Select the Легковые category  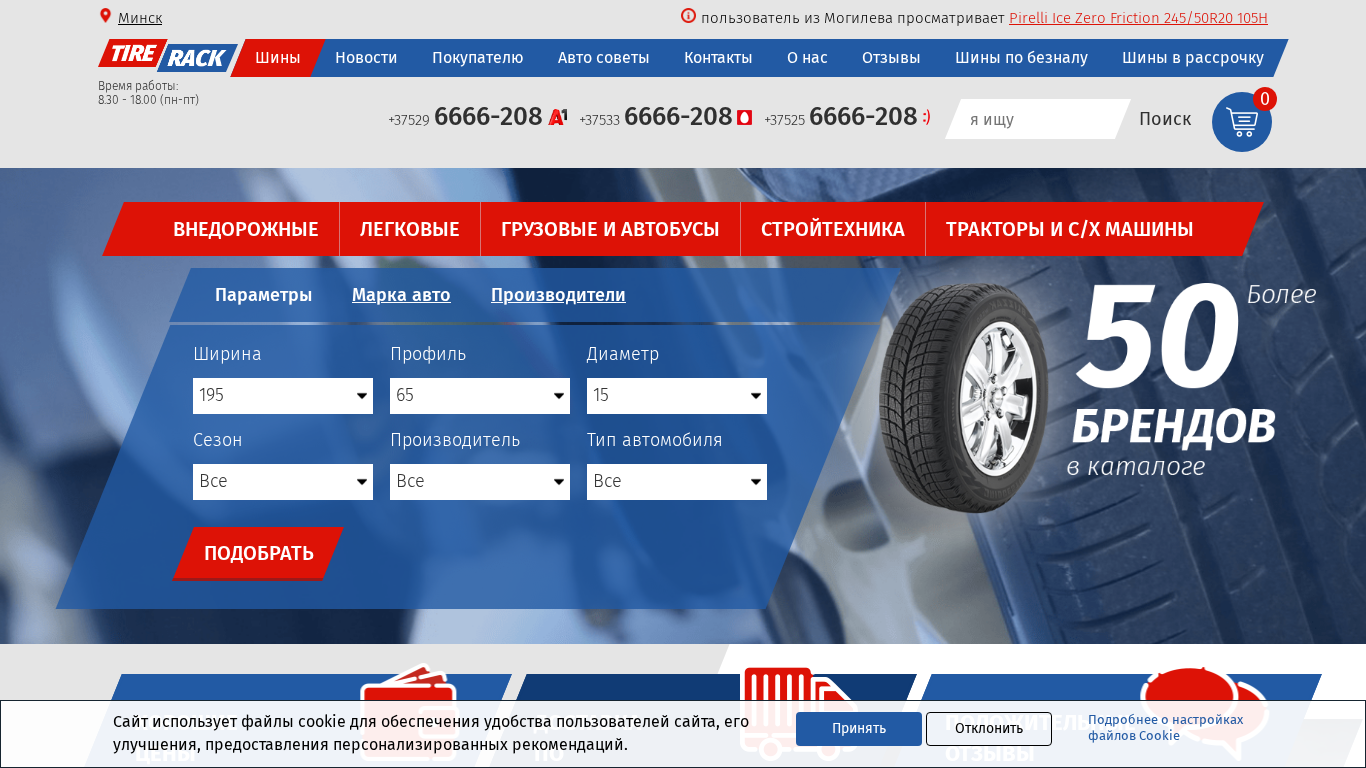point(410,229)
